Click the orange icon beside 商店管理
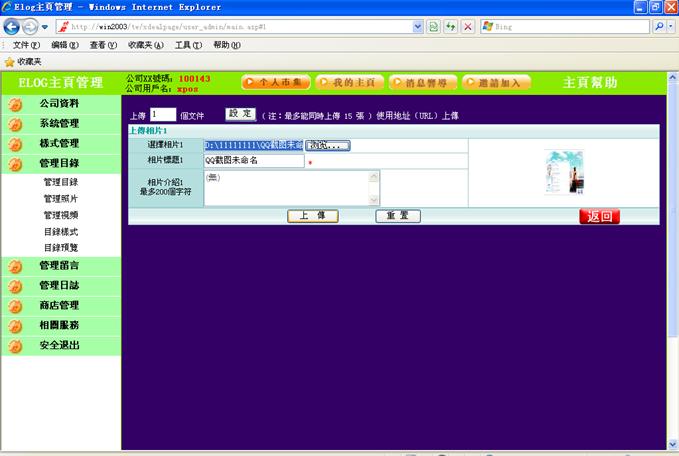 pos(15,306)
